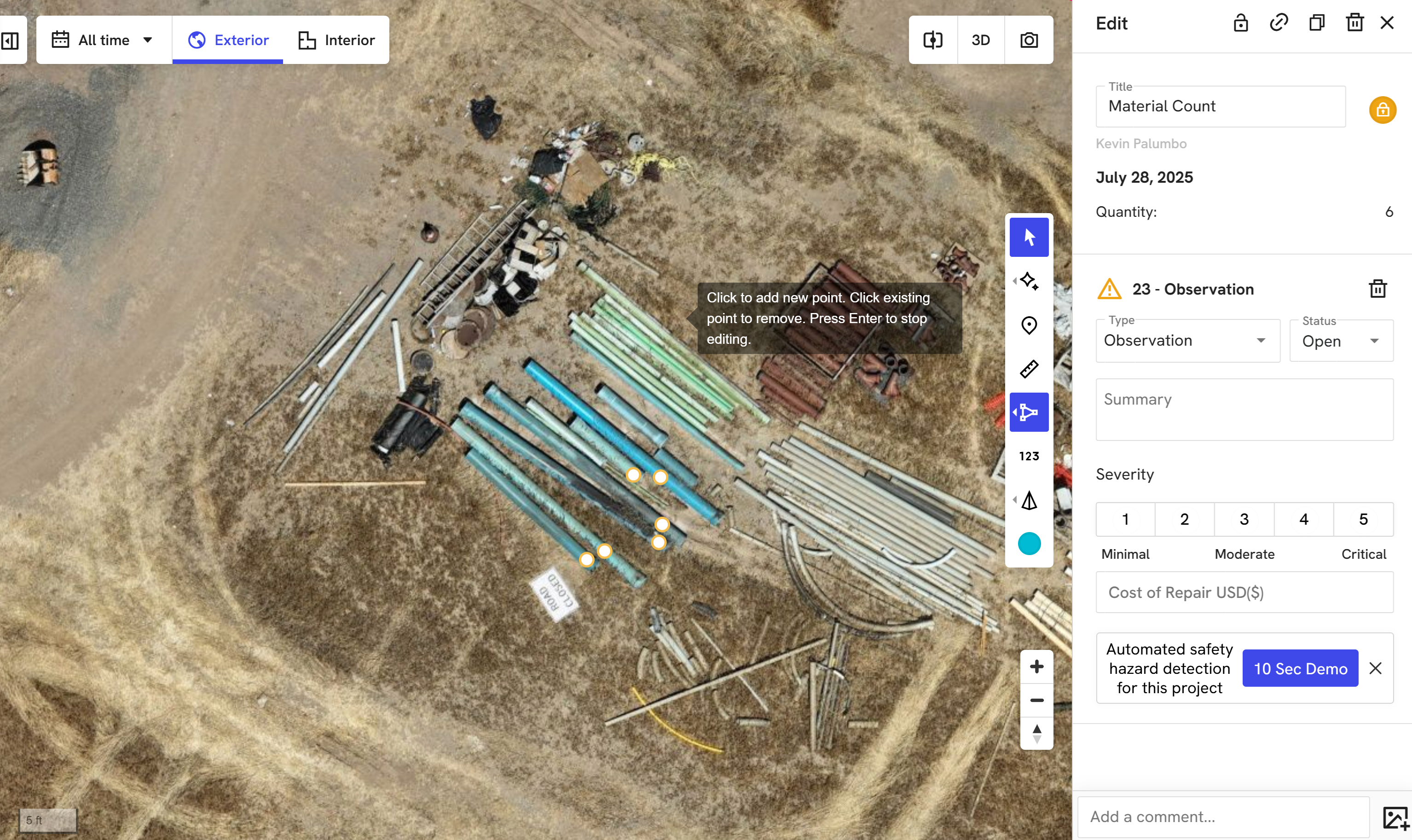Copy link using the chain icon

(x=1279, y=23)
